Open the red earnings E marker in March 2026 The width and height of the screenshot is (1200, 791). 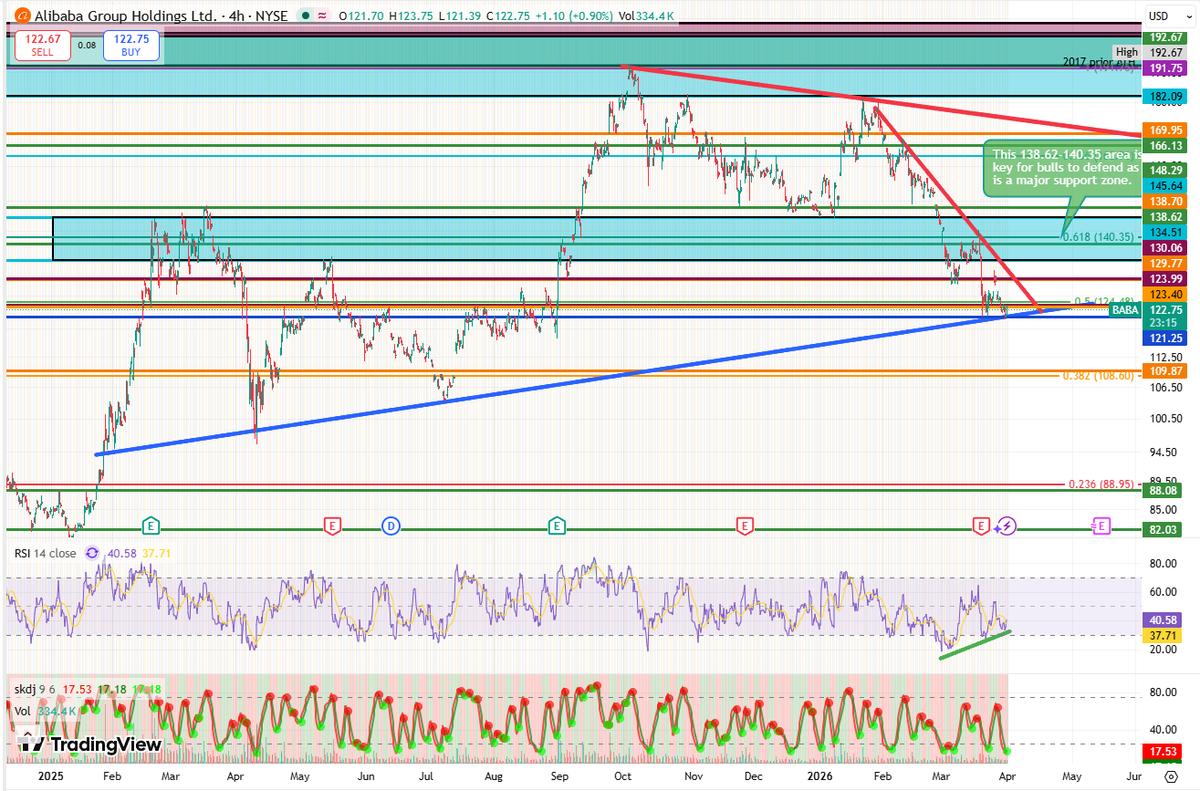coord(981,525)
